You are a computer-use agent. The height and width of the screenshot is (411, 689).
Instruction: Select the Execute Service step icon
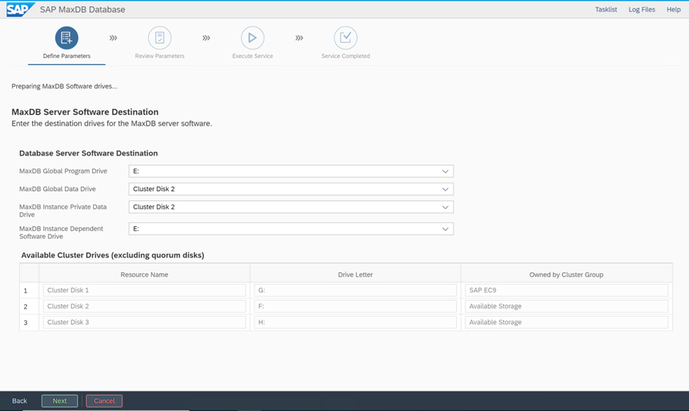coord(253,38)
